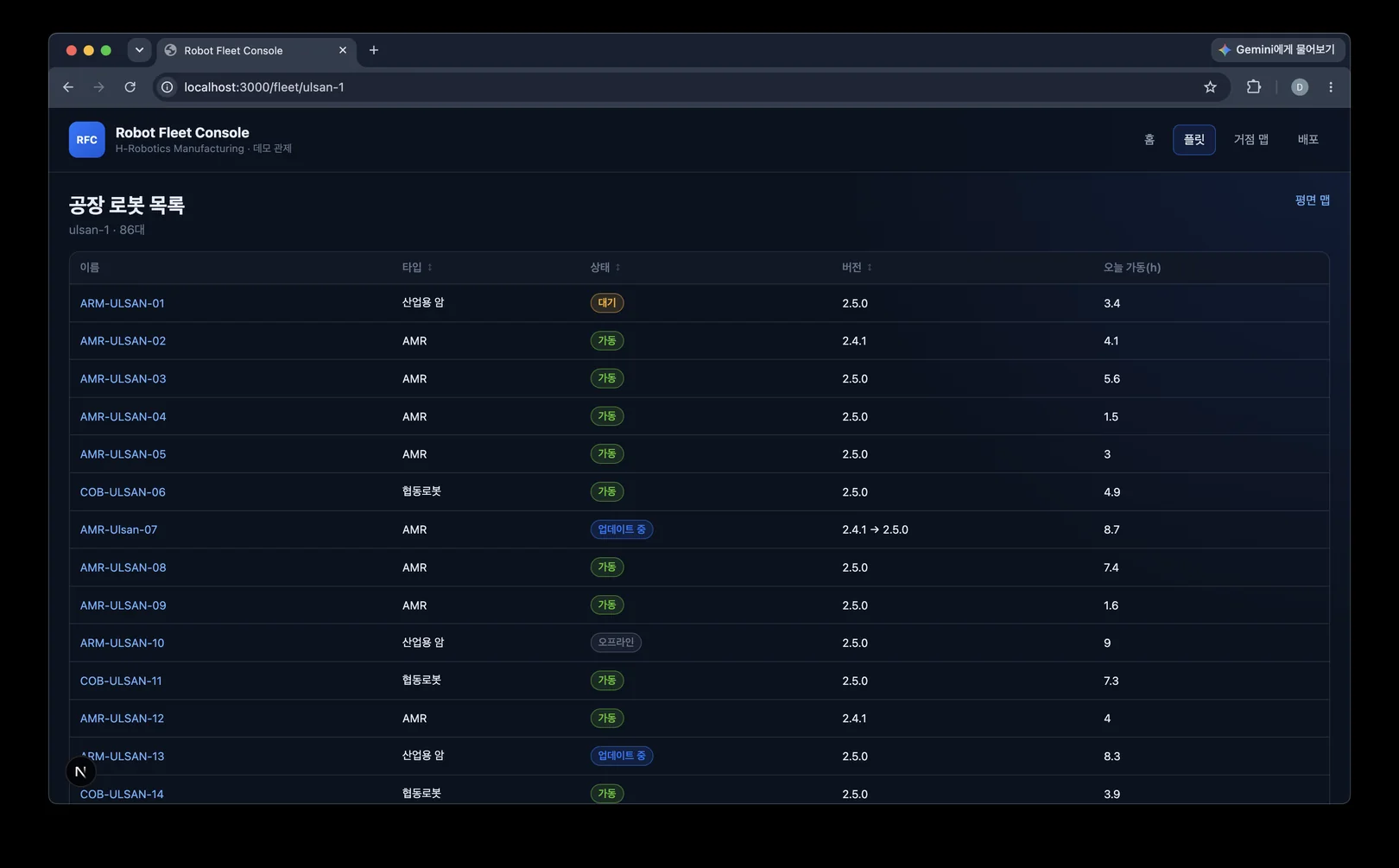The image size is (1399, 868).
Task: Select the 플릿 nav tab
Action: [1194, 140]
